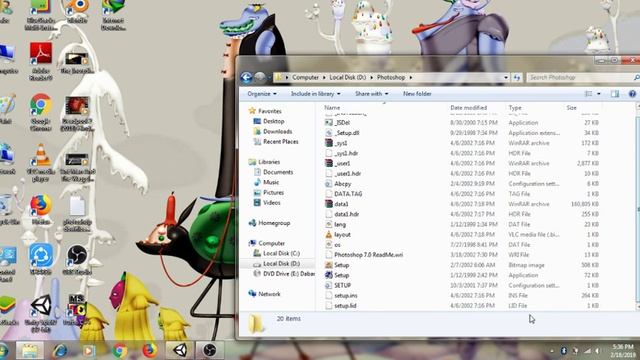This screenshot has height=360, width=640.
Task: Sort by Date modified column header
Action: (469, 108)
